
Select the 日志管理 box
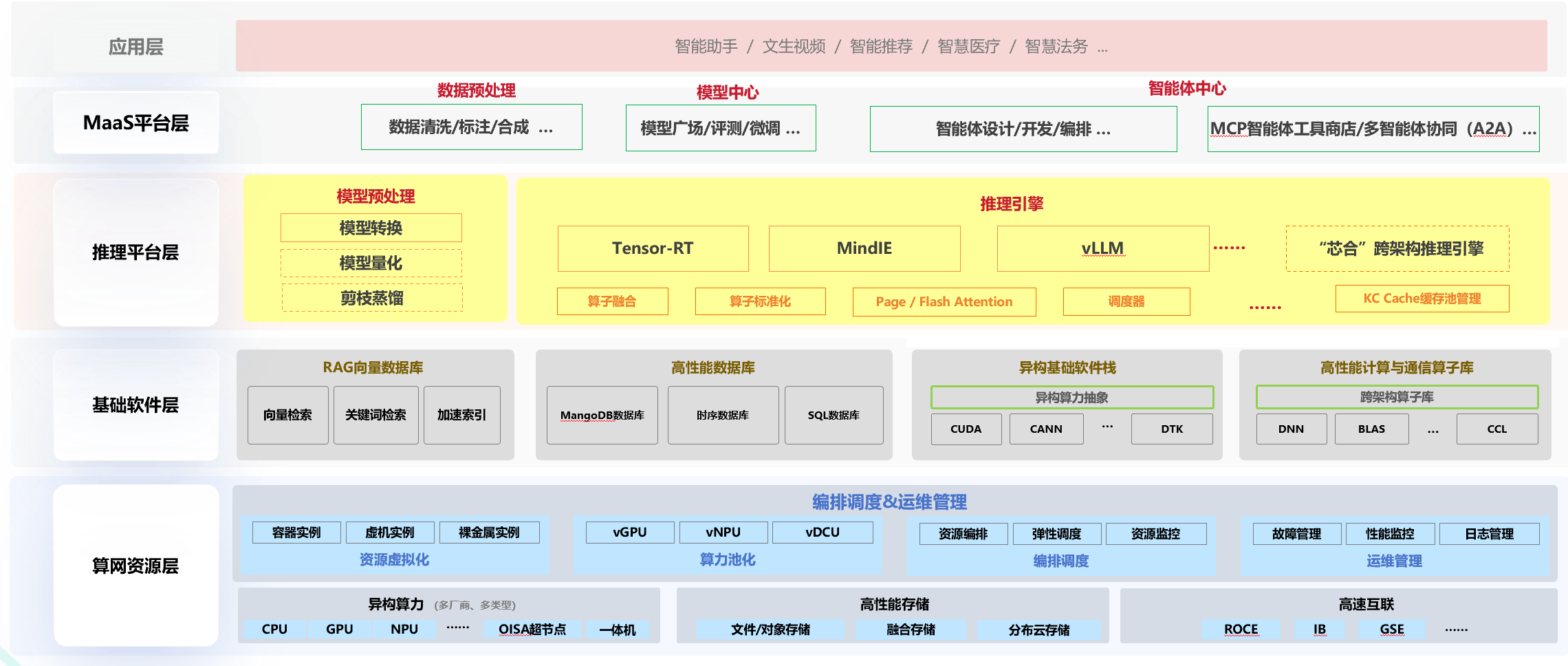1488,534
